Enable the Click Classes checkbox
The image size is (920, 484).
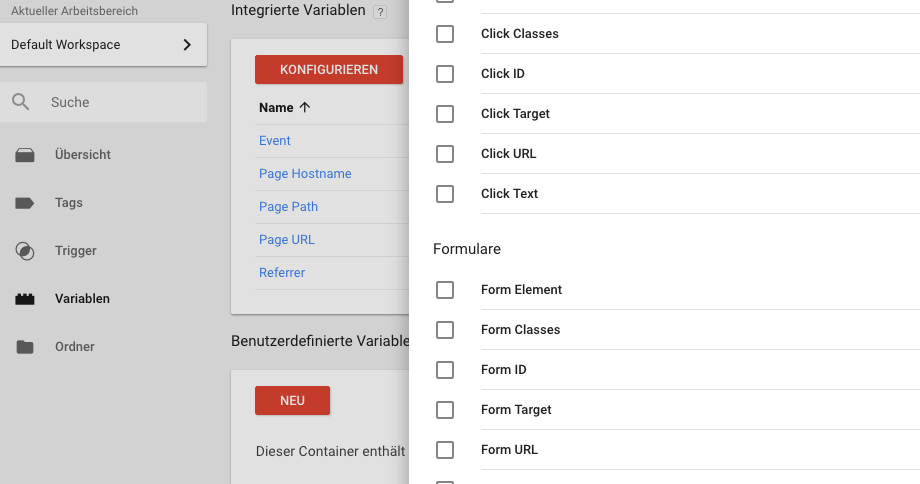pos(445,34)
